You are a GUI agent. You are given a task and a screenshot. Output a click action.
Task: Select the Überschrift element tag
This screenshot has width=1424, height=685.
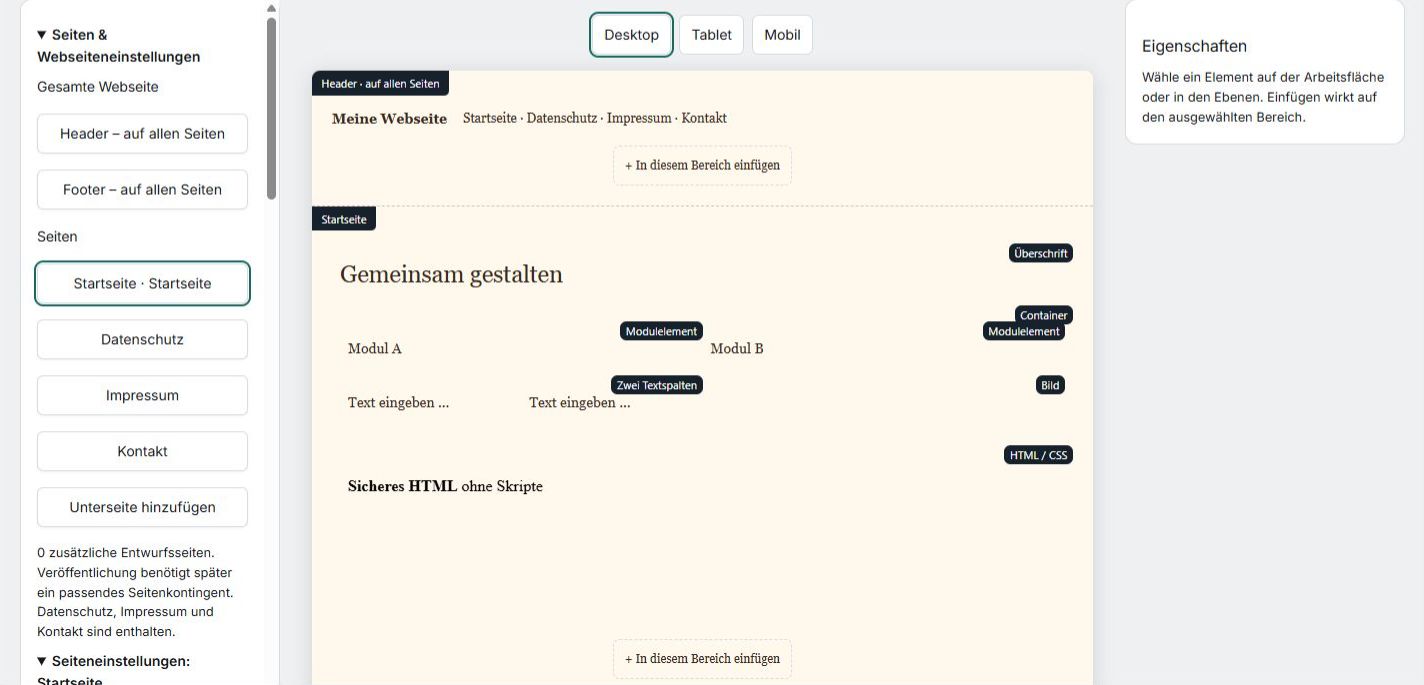pos(1041,254)
